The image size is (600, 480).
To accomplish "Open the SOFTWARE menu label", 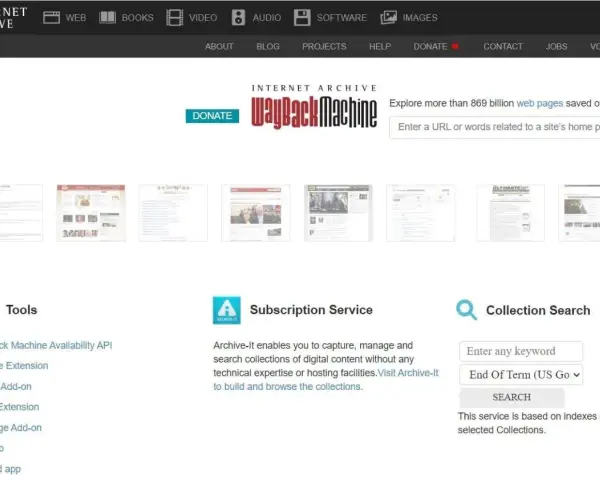I will pos(342,18).
